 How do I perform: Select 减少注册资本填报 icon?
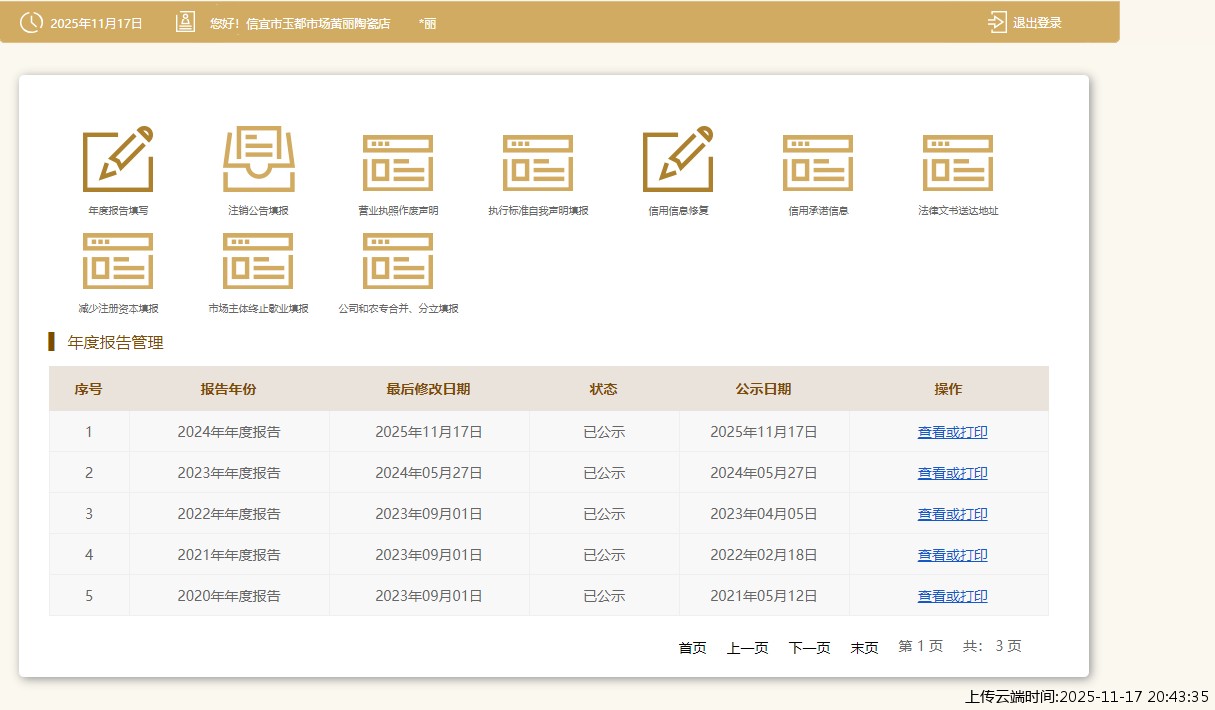pyautogui.click(x=118, y=261)
